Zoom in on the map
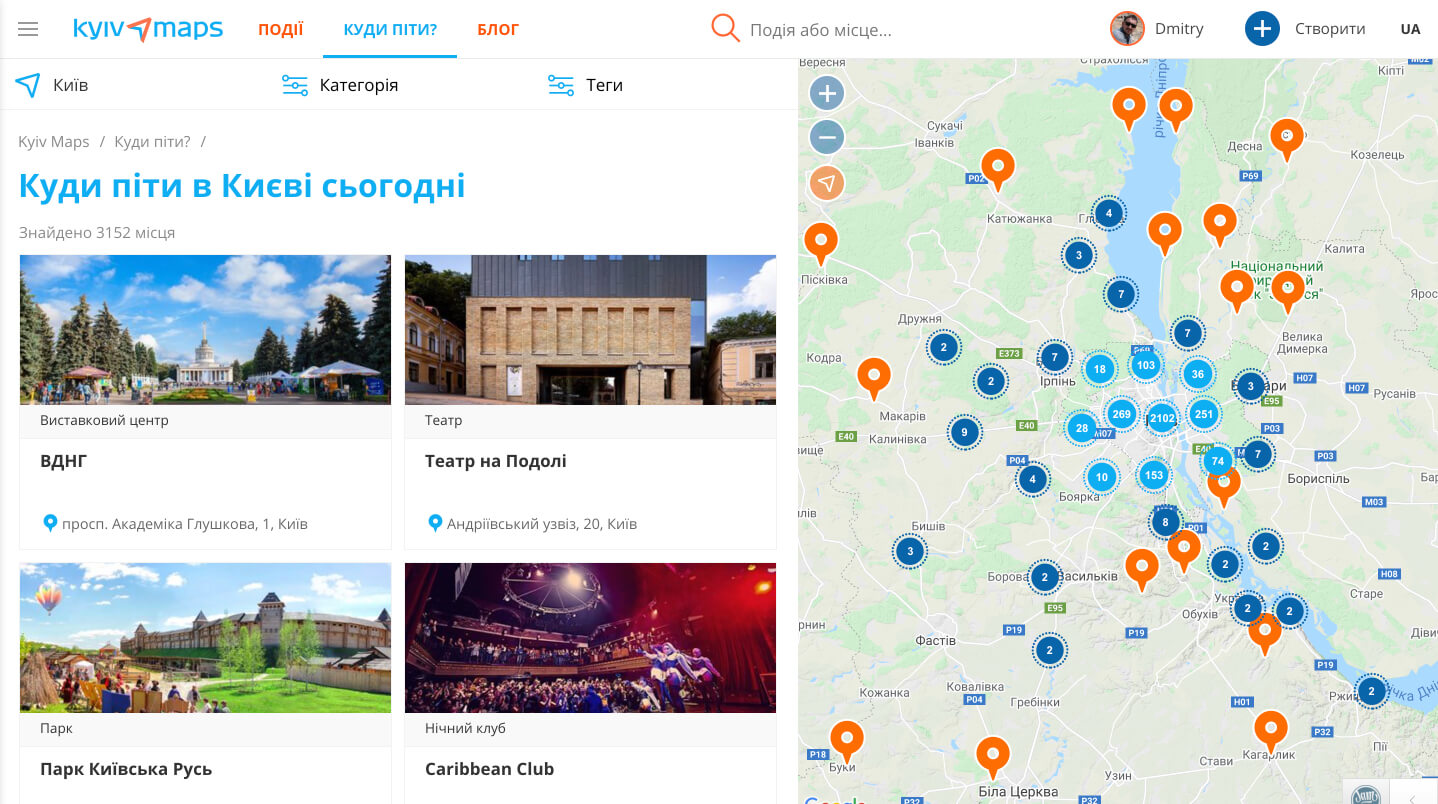 click(x=827, y=92)
